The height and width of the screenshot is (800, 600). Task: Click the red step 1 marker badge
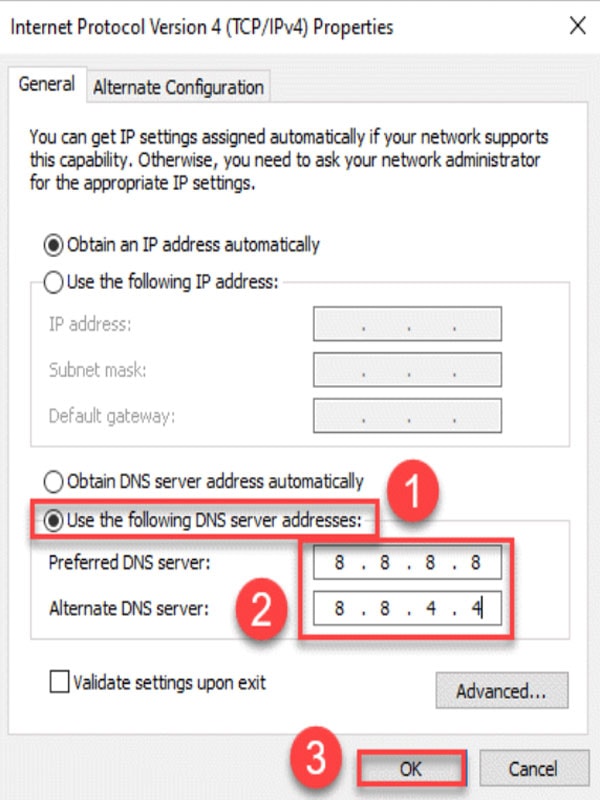412,490
